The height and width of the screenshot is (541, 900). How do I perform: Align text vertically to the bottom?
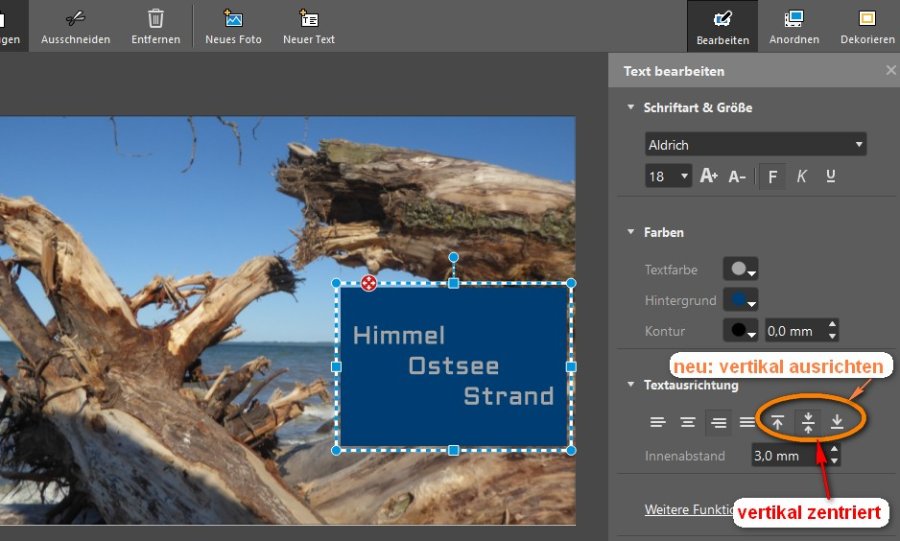(x=837, y=422)
